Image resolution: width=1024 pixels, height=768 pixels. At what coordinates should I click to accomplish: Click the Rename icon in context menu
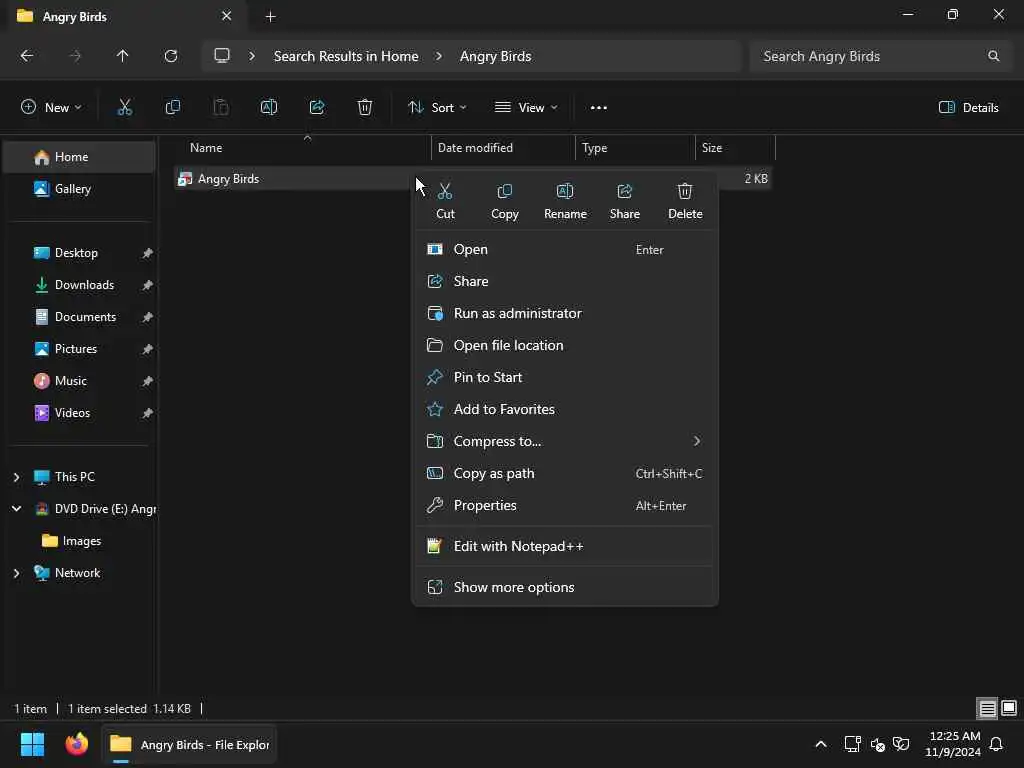click(565, 191)
